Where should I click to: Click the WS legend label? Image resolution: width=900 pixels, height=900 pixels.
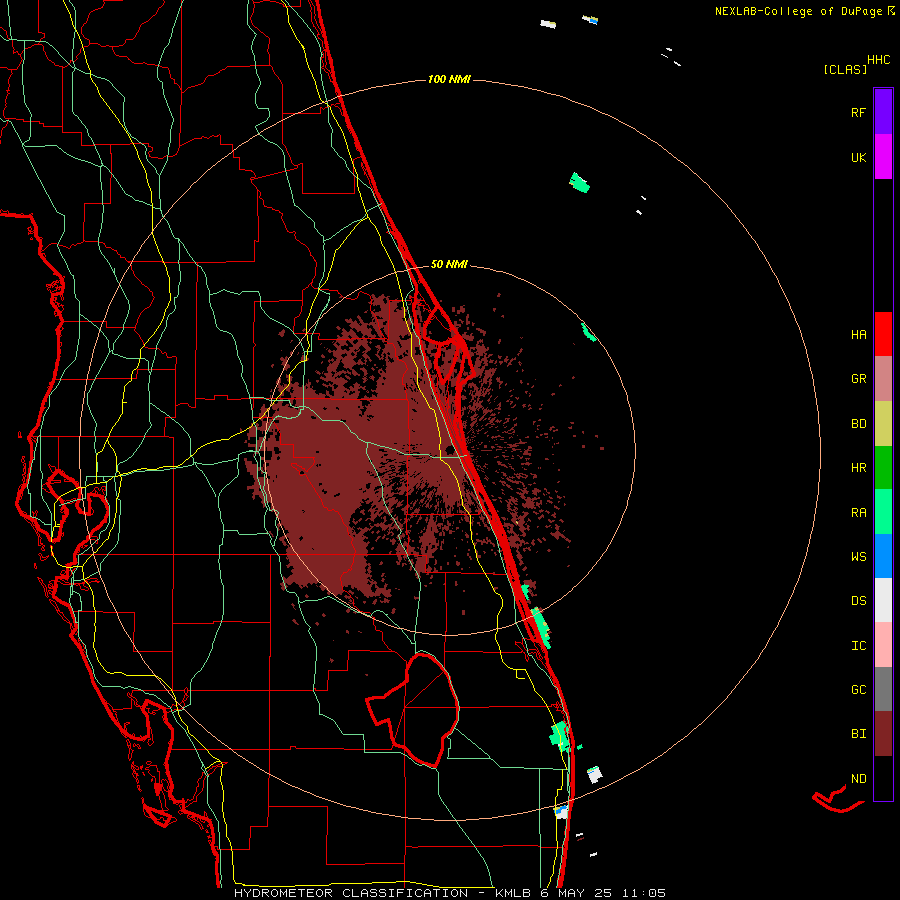(858, 557)
